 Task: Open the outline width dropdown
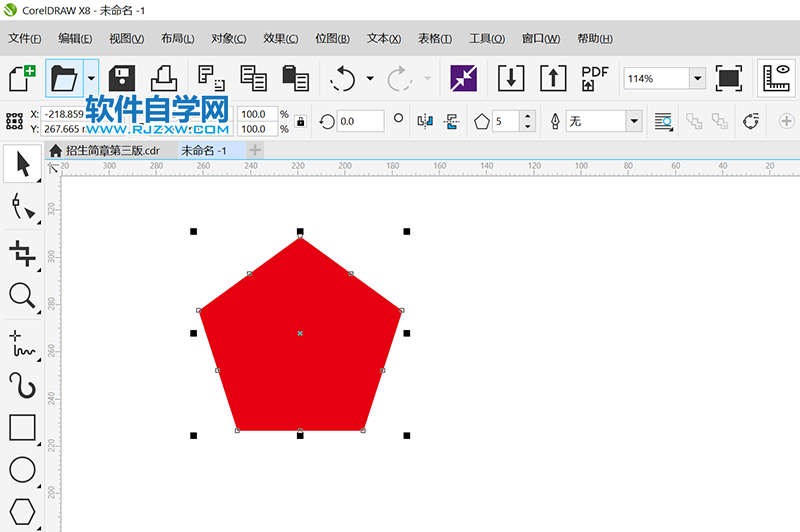pos(633,121)
